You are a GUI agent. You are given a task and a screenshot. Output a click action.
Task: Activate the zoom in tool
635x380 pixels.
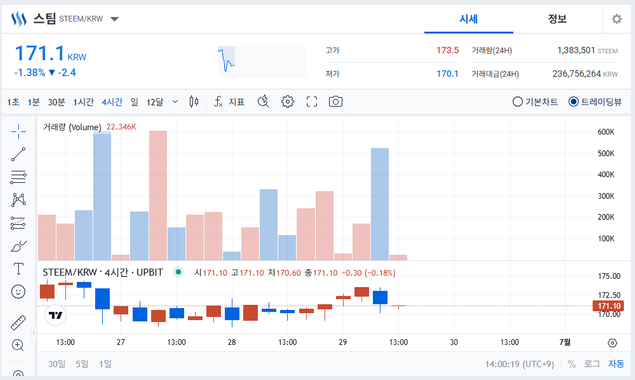point(18,345)
